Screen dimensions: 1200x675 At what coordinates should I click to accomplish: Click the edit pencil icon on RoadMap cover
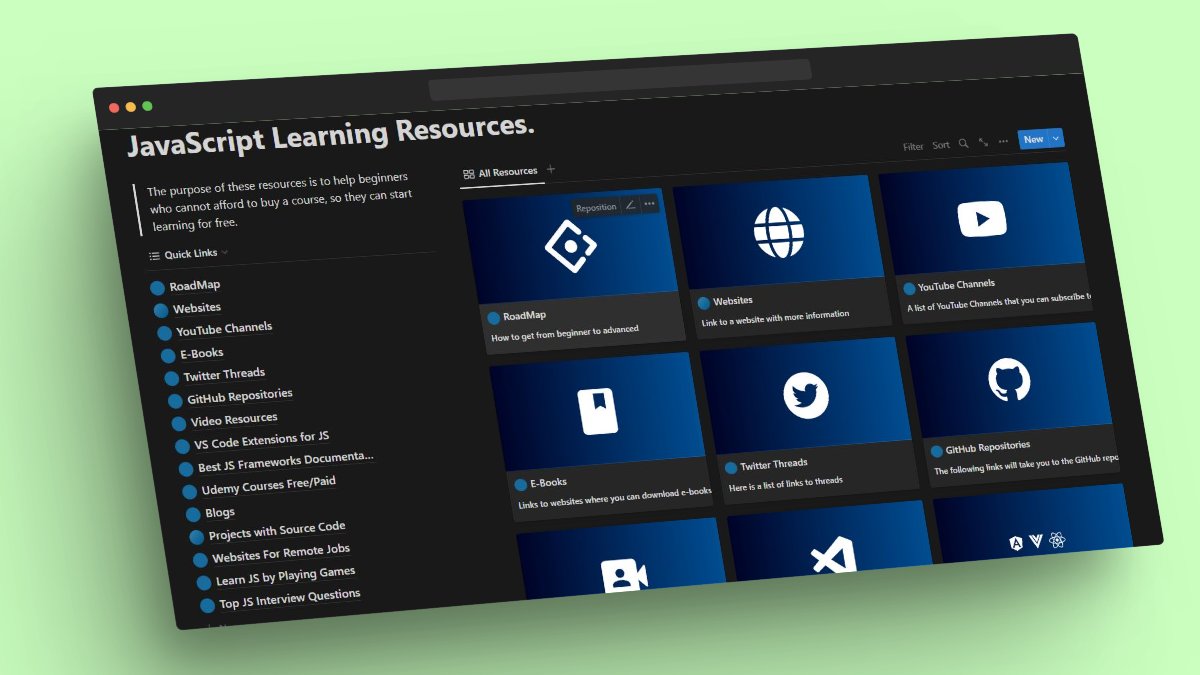(x=630, y=204)
